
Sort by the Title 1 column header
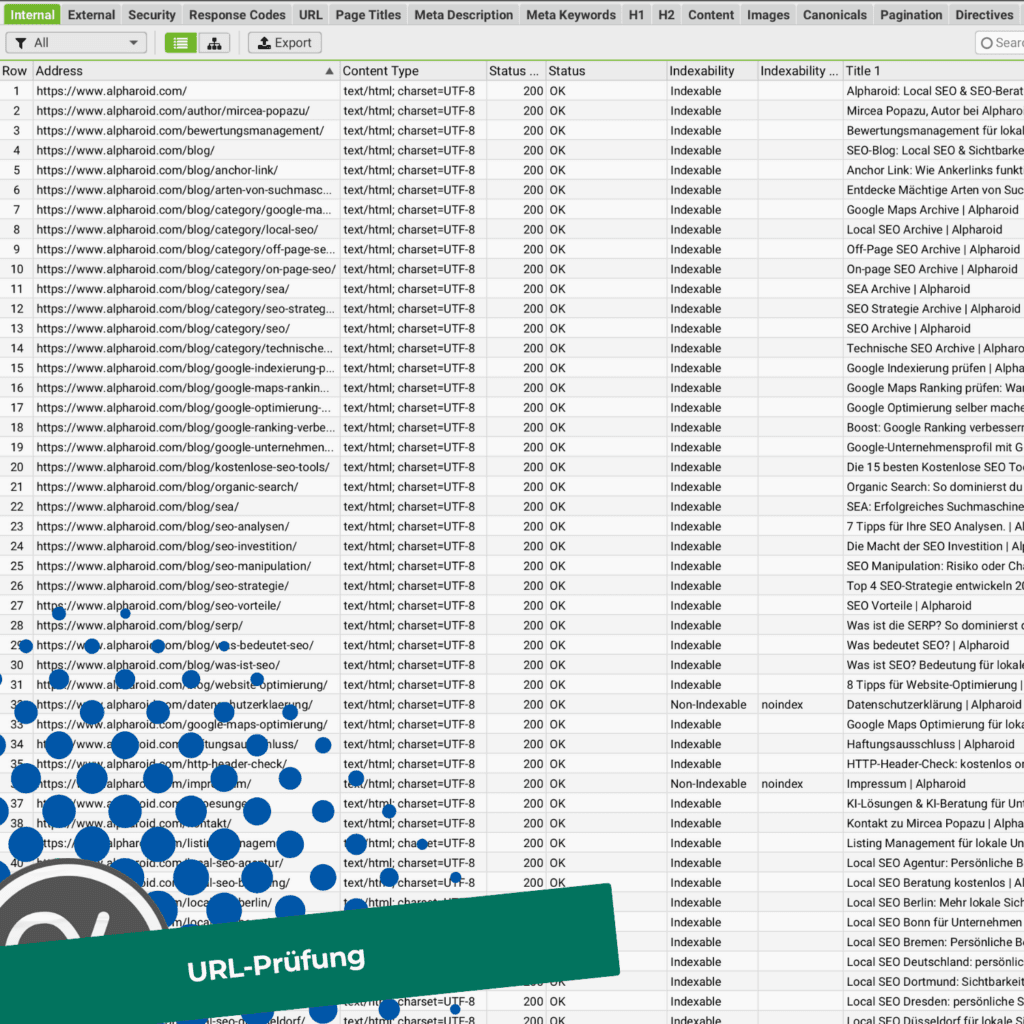coord(934,71)
